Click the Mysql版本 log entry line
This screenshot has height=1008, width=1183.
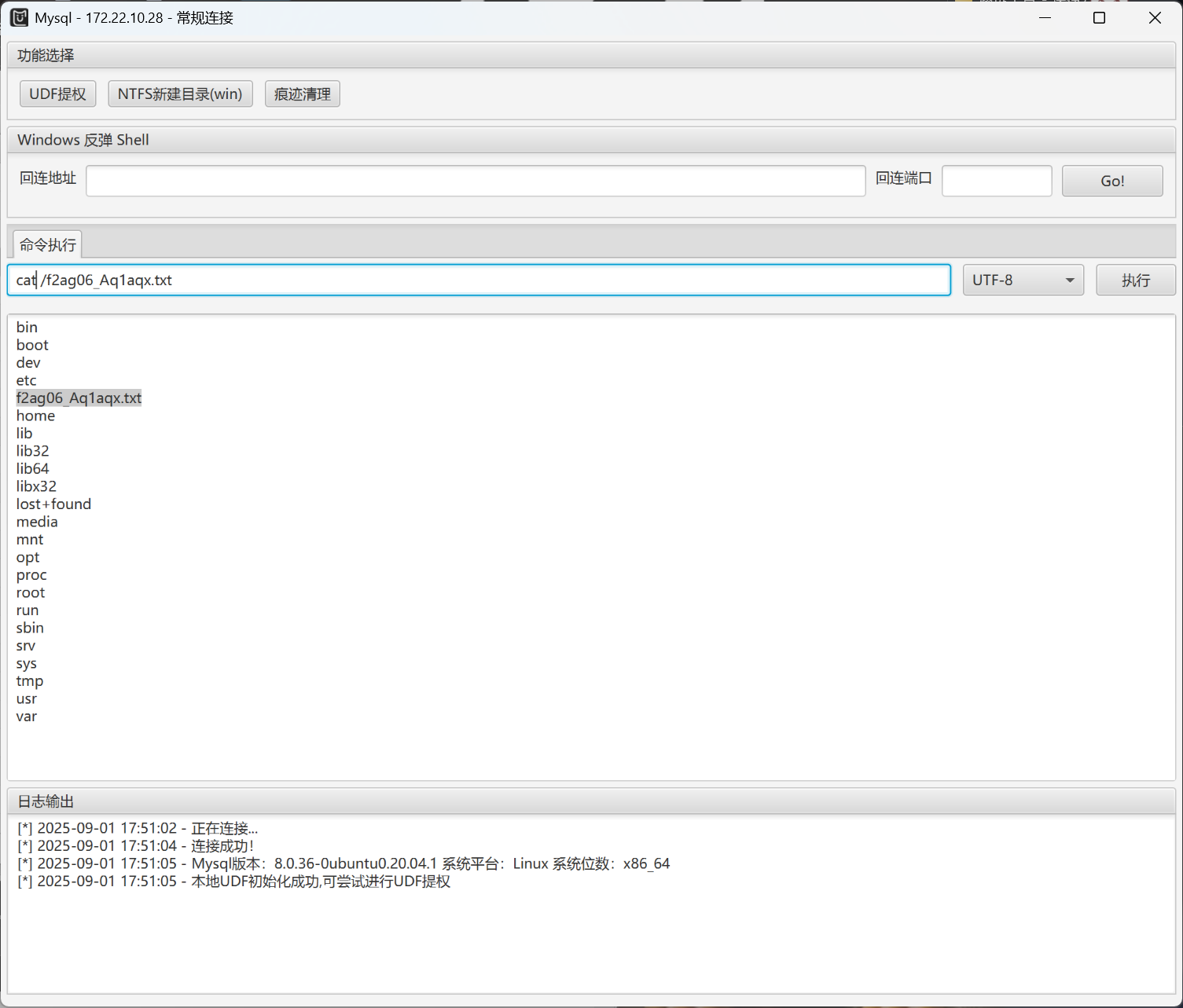pyautogui.click(x=344, y=864)
